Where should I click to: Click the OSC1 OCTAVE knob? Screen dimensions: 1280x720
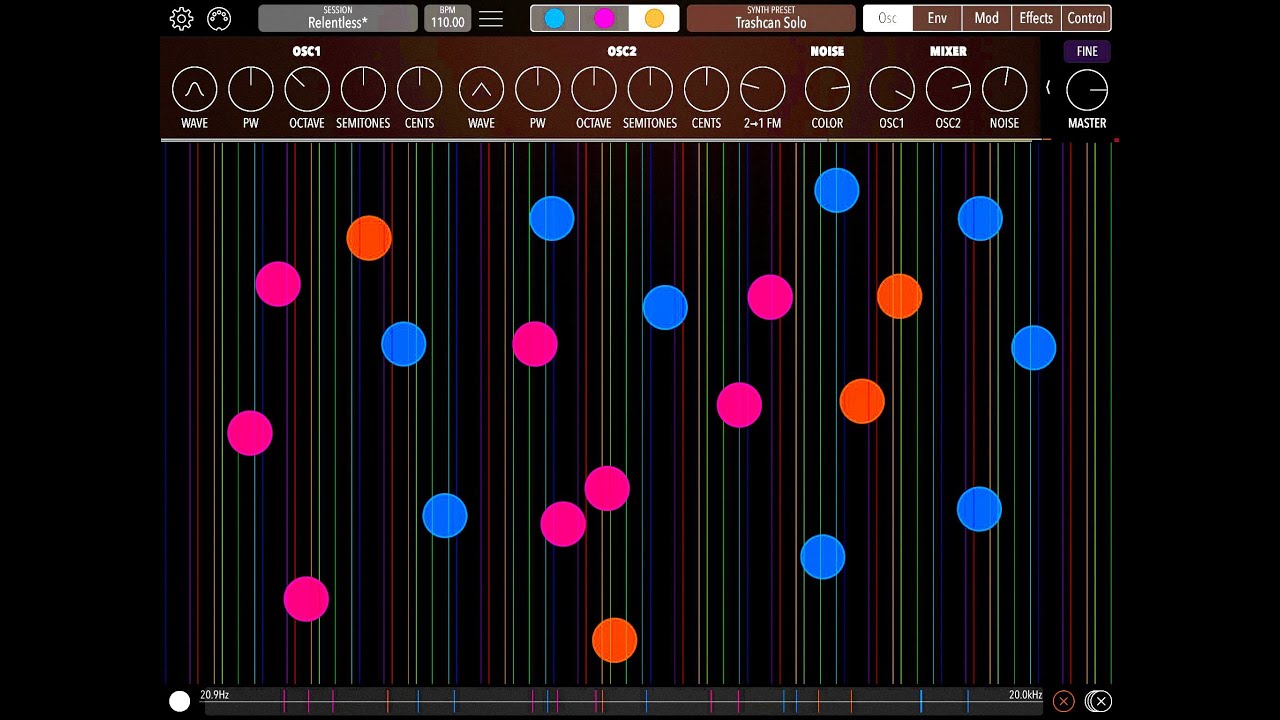[307, 90]
